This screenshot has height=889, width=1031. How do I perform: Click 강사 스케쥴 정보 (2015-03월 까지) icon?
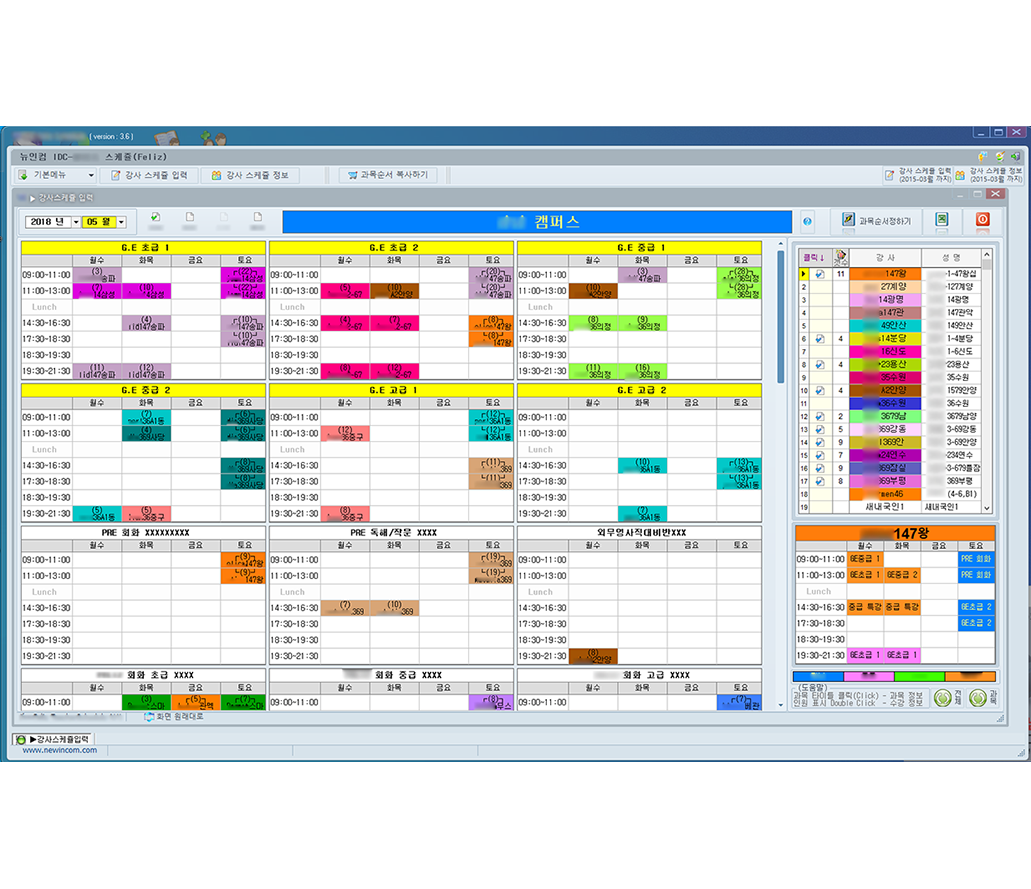[x=960, y=175]
